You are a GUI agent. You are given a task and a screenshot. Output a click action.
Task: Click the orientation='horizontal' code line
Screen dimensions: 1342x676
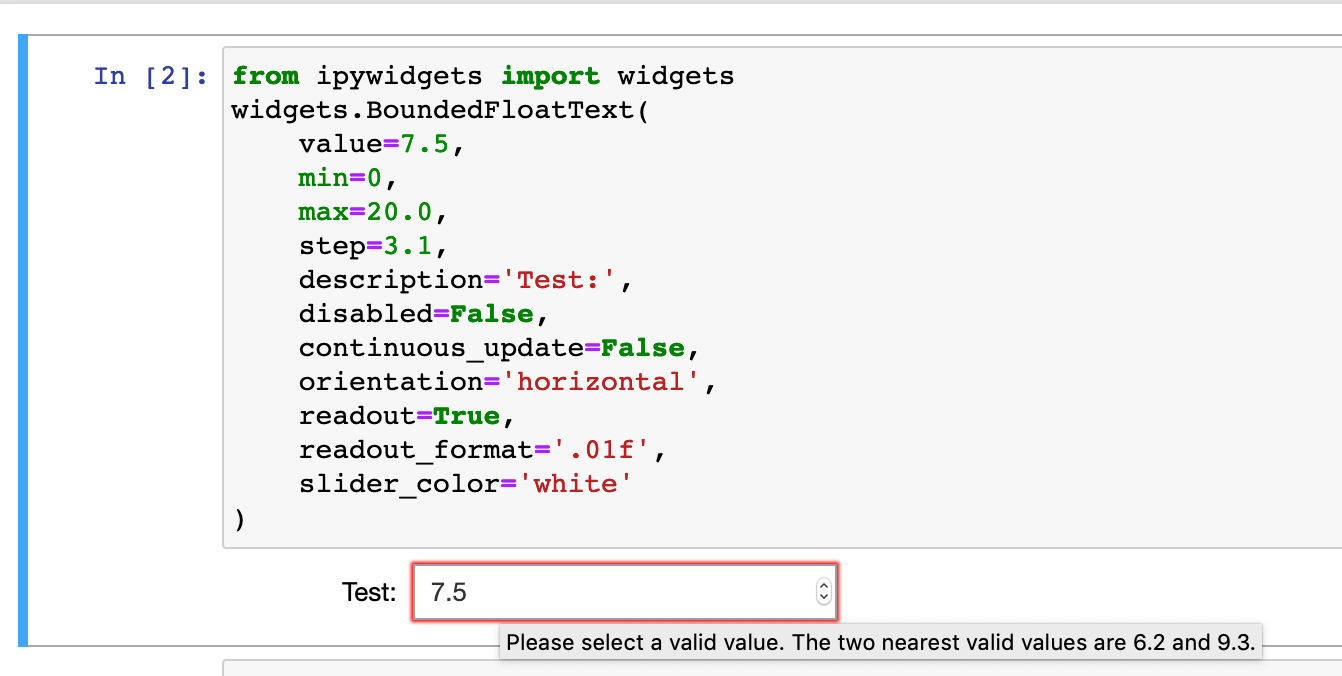[508, 382]
